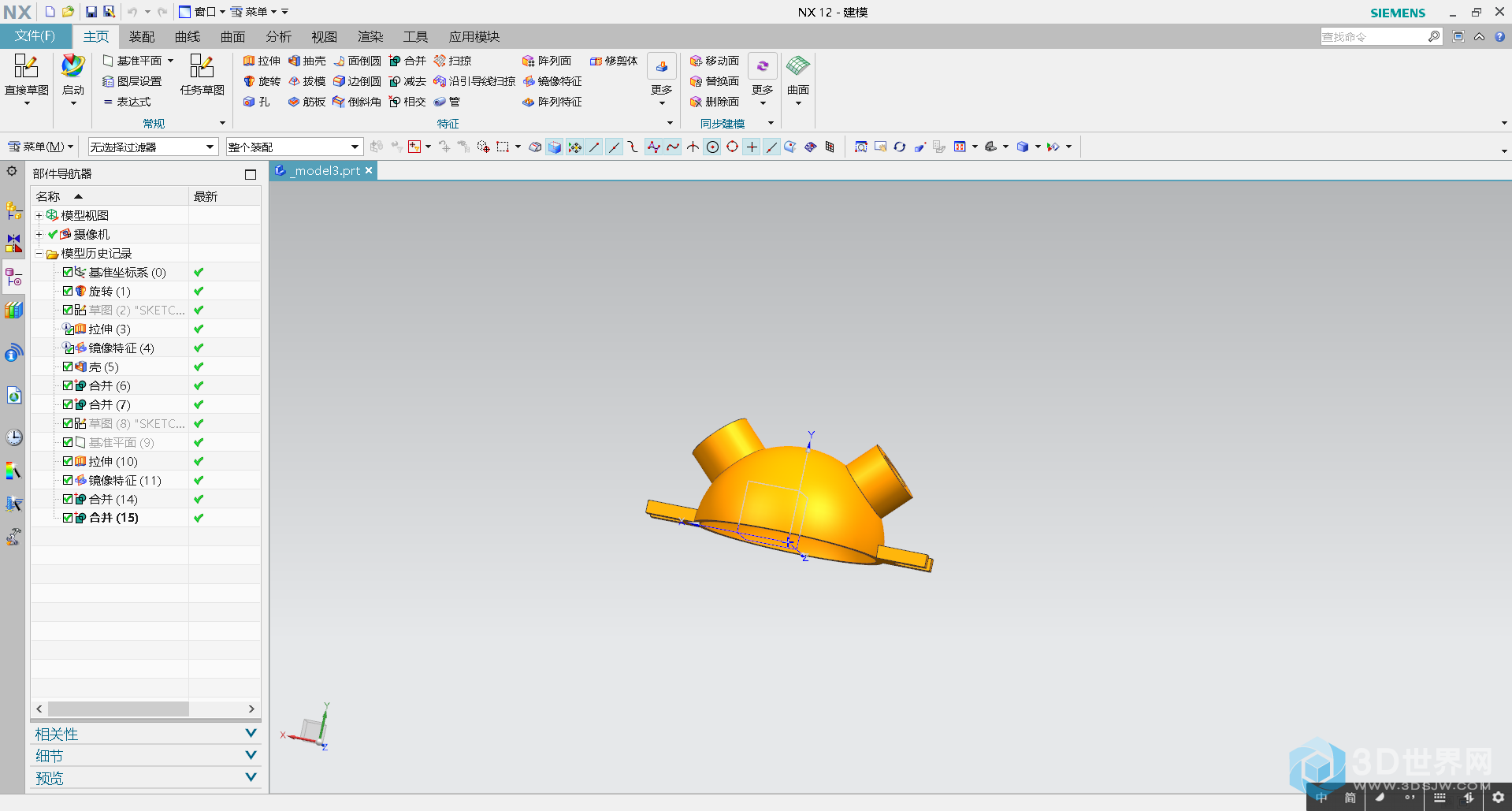Click the 合并 (Unite) boolean tool in ribbon
This screenshot has width=1512, height=811.
pos(407,61)
